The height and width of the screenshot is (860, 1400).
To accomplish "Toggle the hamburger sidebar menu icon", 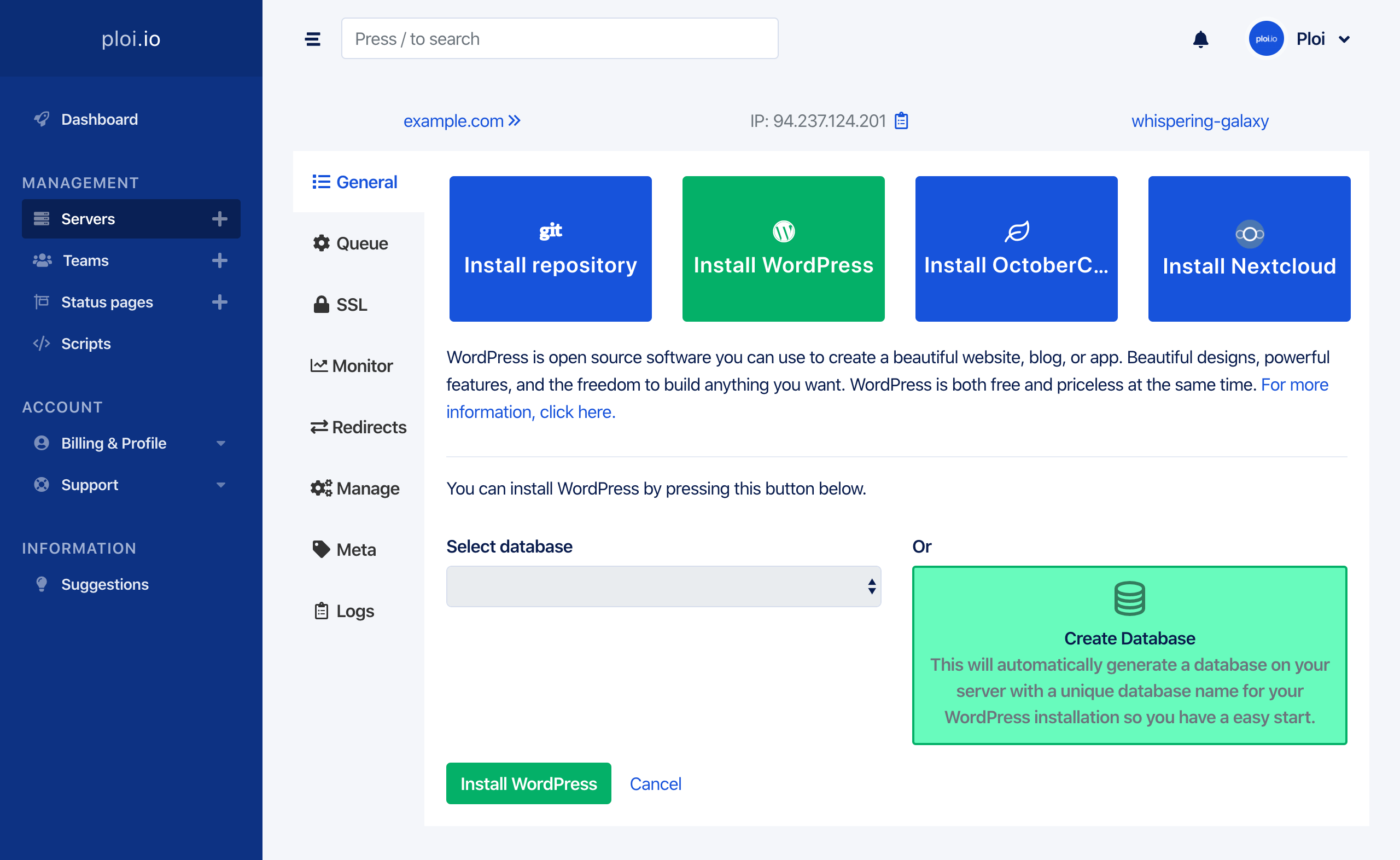I will (313, 39).
